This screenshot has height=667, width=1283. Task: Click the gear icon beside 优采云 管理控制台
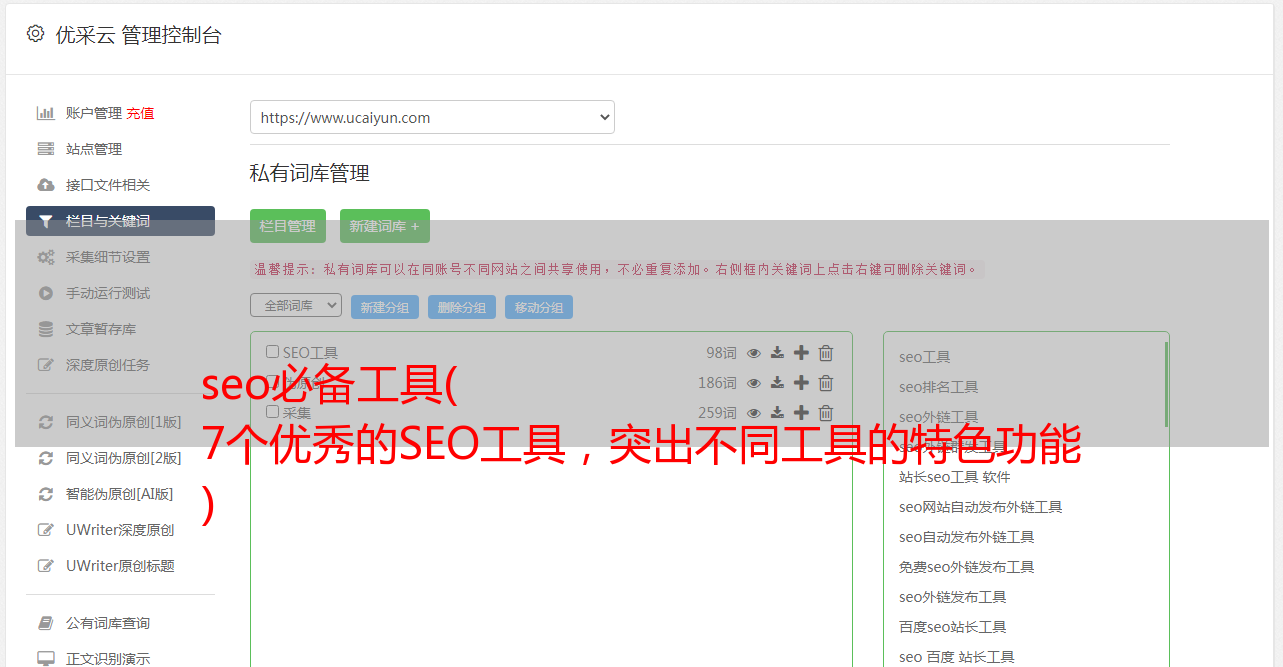(35, 34)
